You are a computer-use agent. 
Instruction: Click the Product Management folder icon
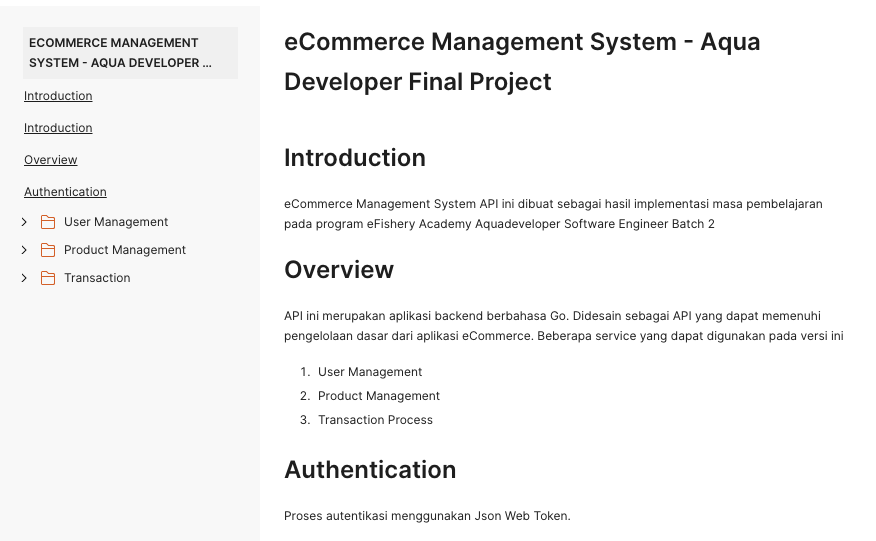point(48,250)
